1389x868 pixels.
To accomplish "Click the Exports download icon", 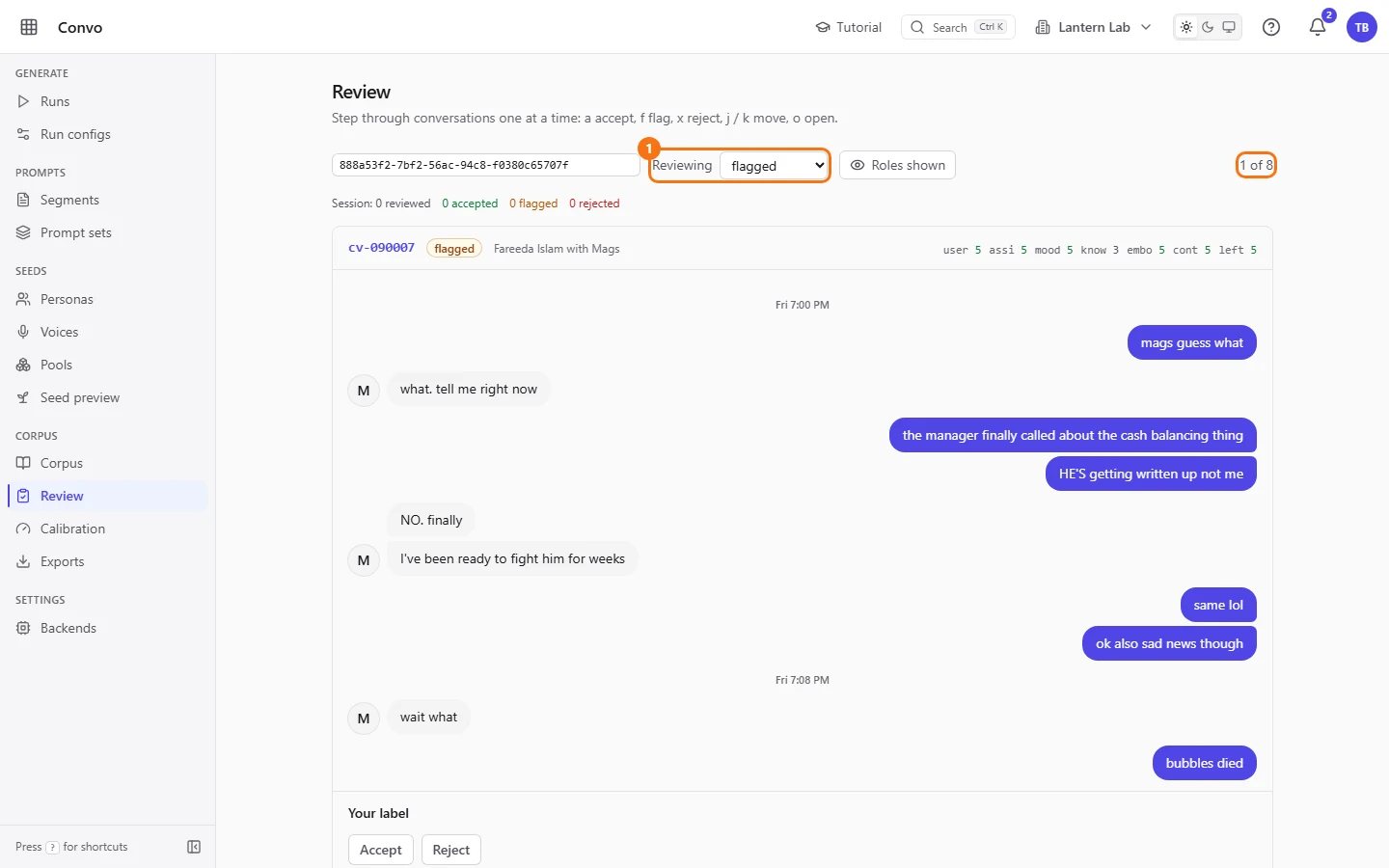I will [x=23, y=561].
